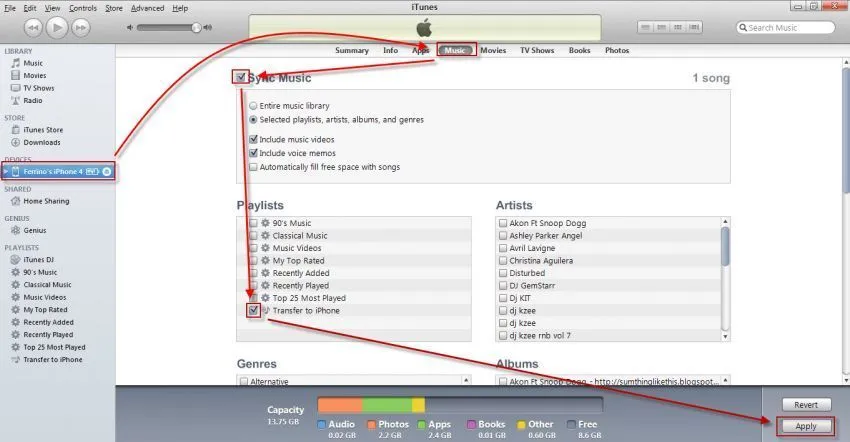This screenshot has height=442, width=850.
Task: Click the Genres list scroll-up arrow
Action: [466, 380]
